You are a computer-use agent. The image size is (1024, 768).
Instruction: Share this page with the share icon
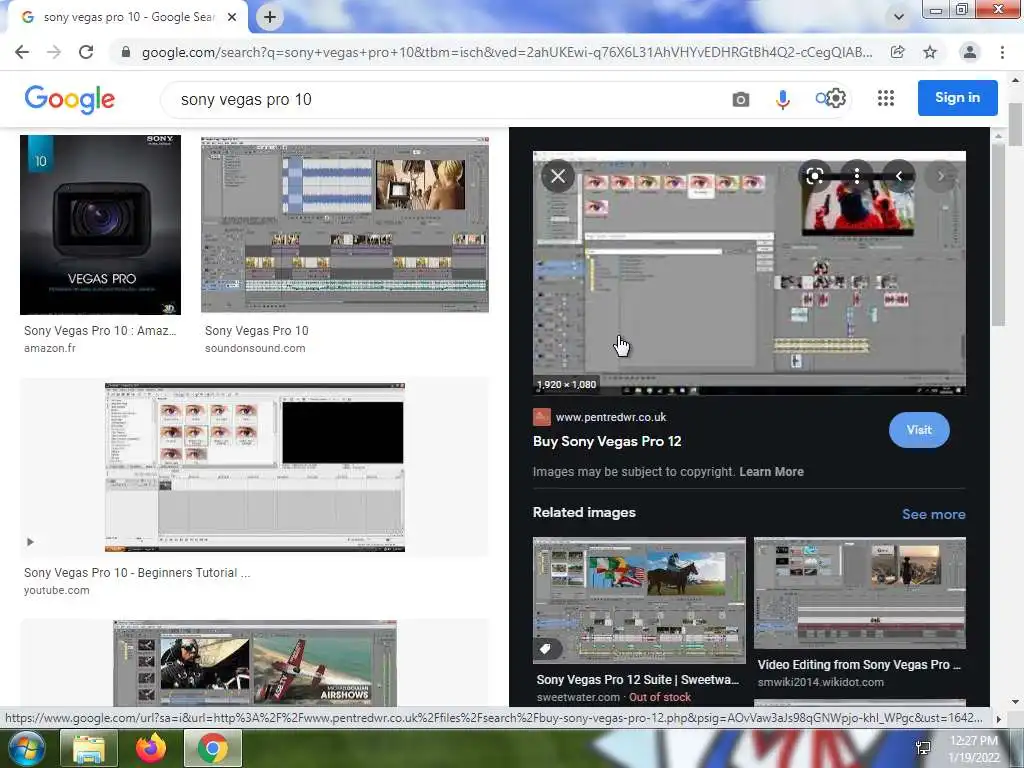point(897,52)
